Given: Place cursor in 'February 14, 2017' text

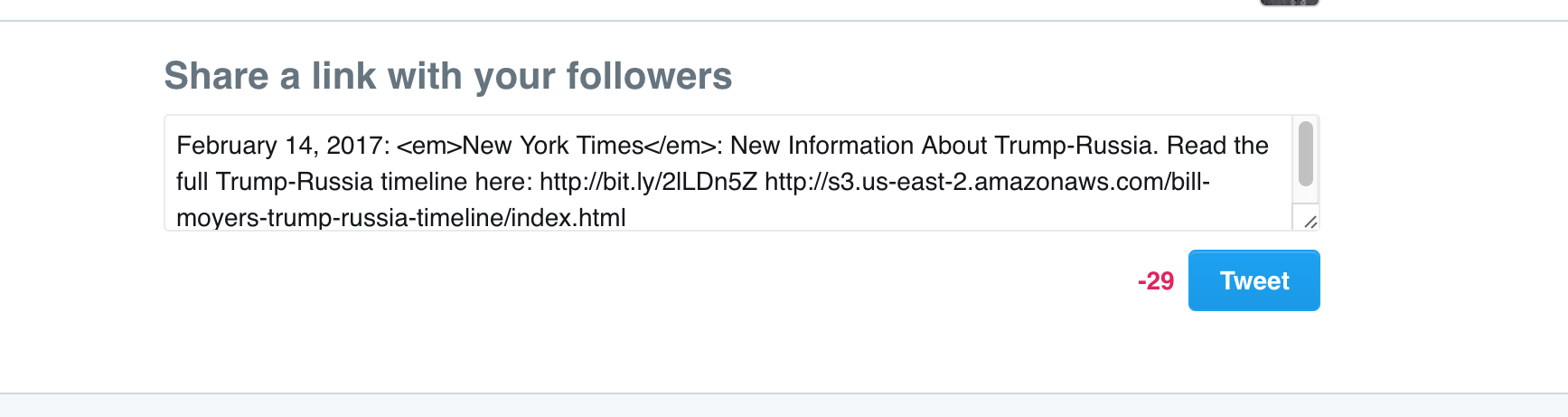Looking at the screenshot, I should [280, 146].
